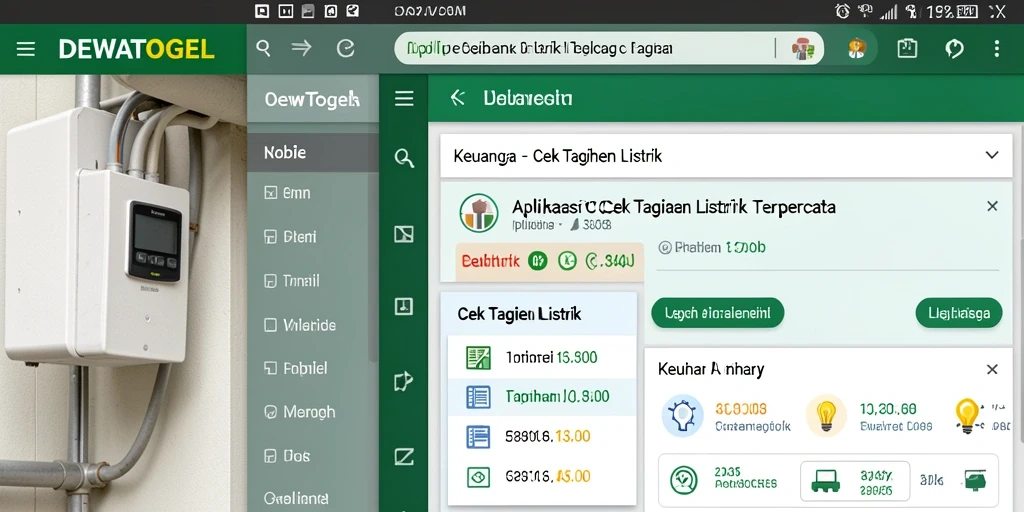
Task: Expand the Keuanga - Cek Tagihen Listrik dropdown
Action: pos(726,155)
